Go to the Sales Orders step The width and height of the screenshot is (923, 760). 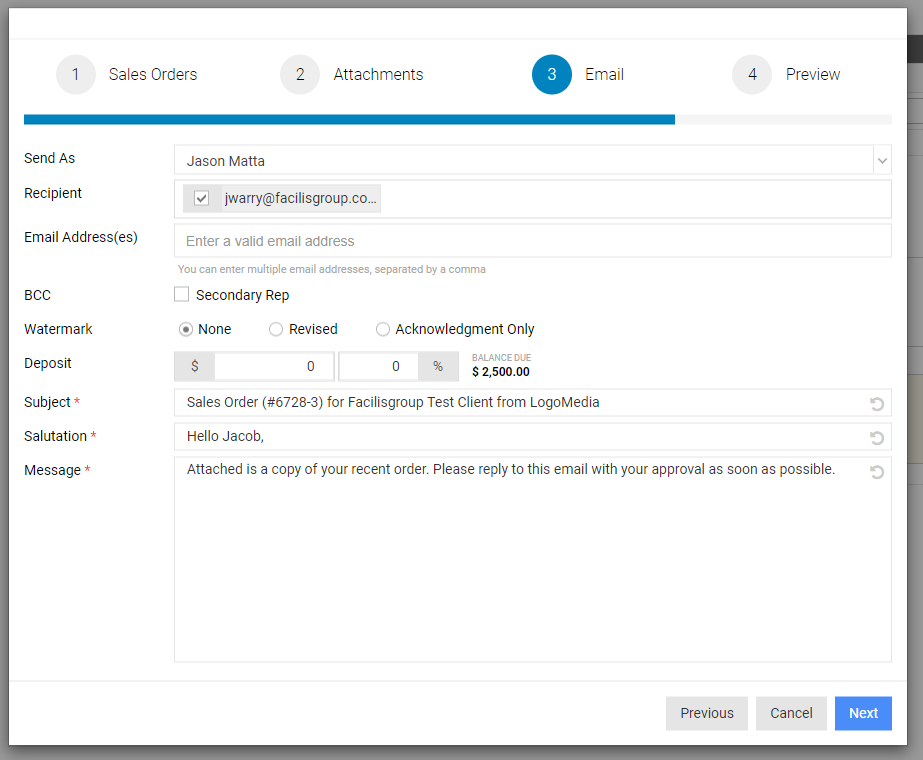153,74
